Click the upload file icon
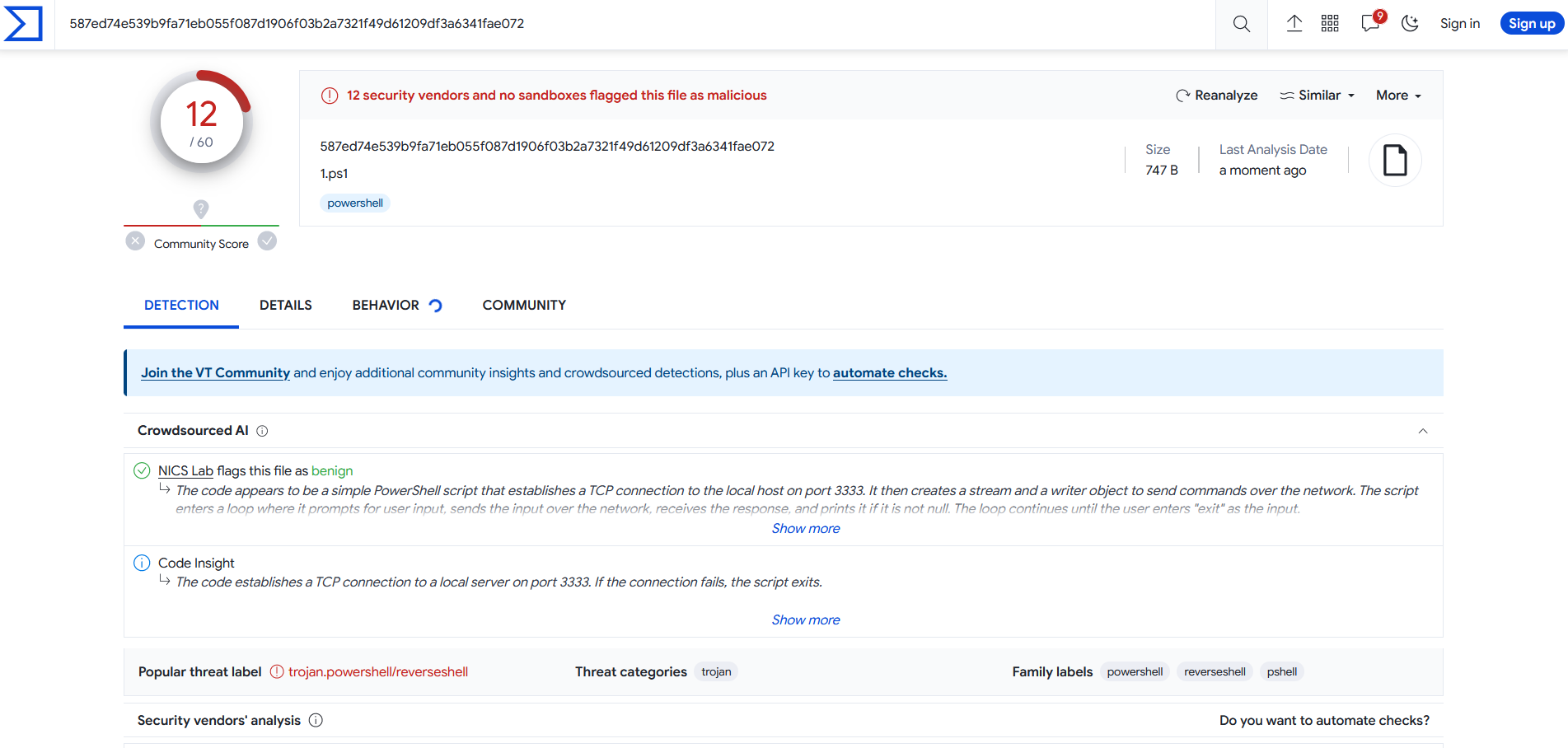This screenshot has width=1568, height=748. pyautogui.click(x=1294, y=24)
